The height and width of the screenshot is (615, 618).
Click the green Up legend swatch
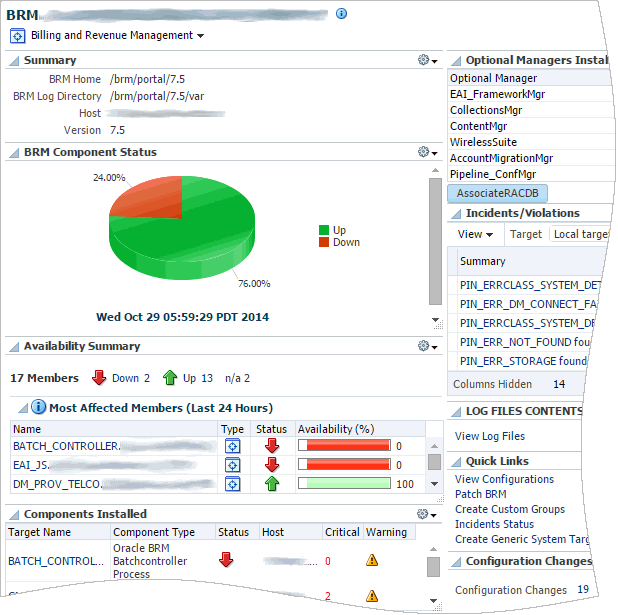click(324, 230)
